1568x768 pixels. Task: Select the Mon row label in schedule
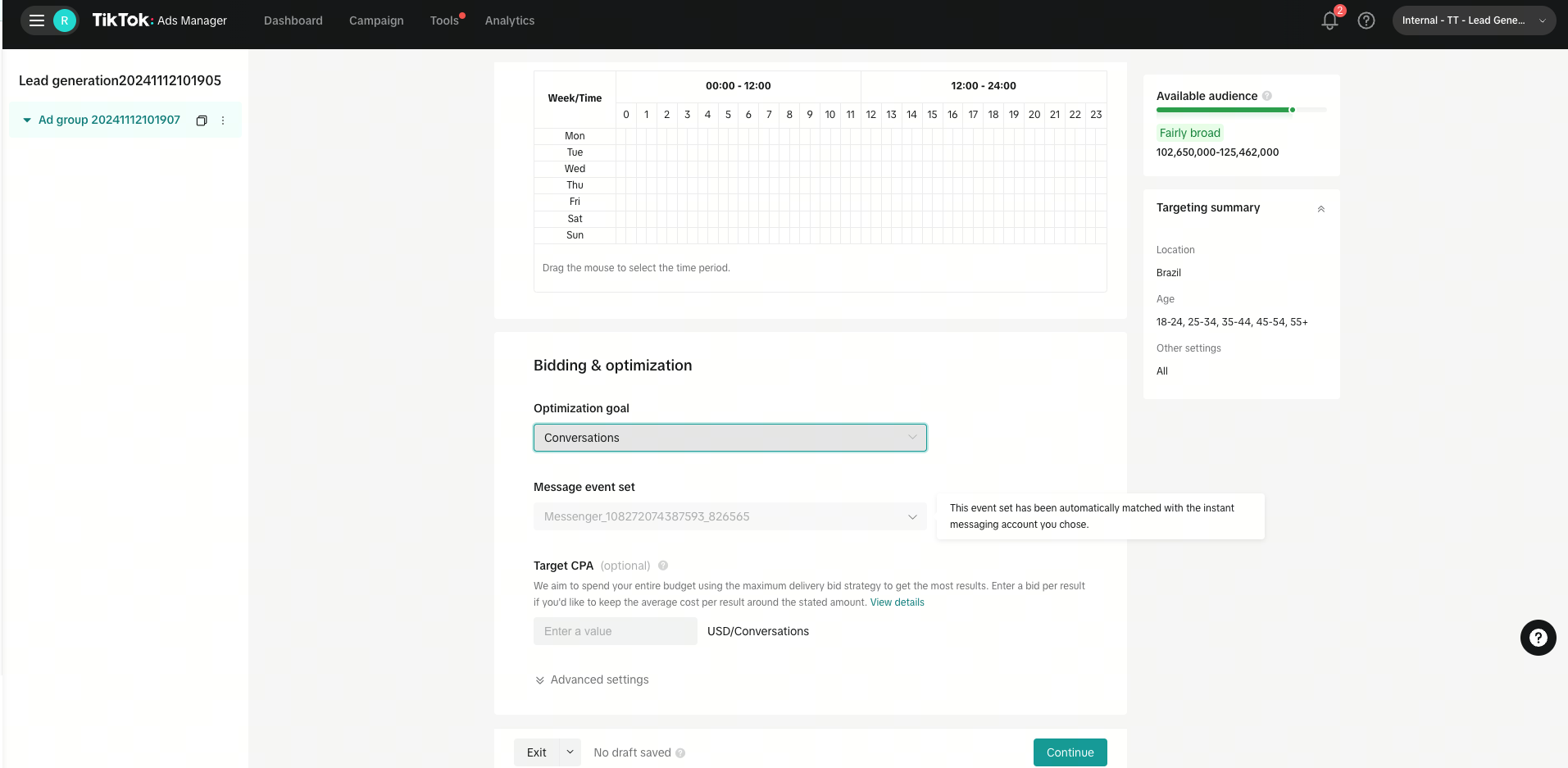(x=575, y=136)
